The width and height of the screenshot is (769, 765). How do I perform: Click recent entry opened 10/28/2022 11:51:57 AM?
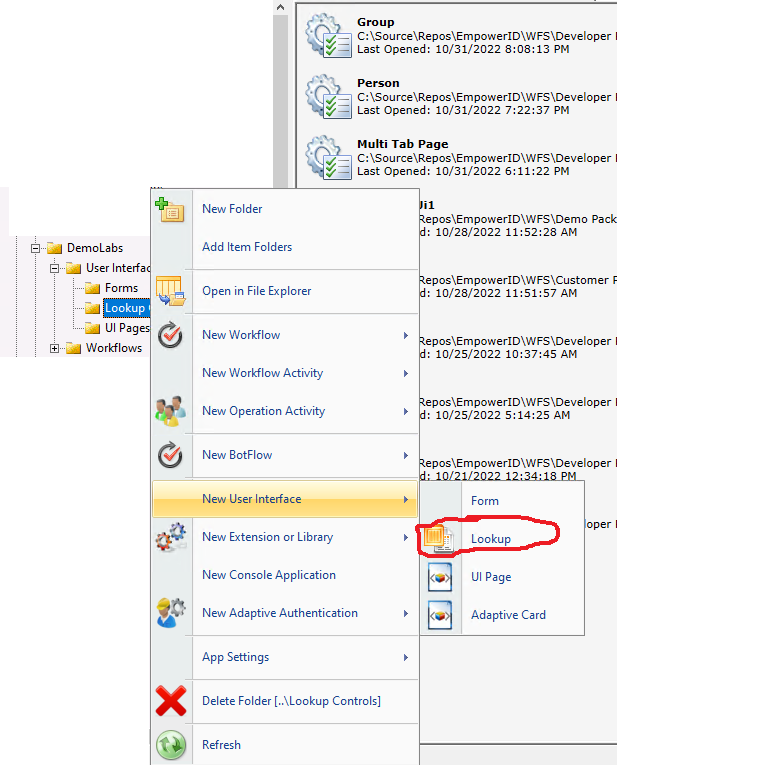pos(518,286)
